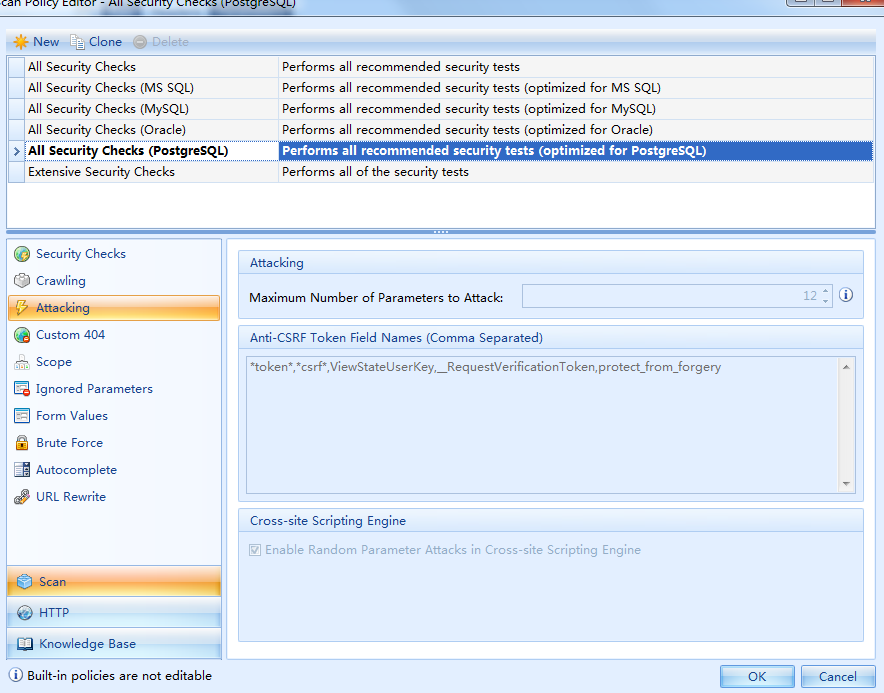Click row indicator arrow for PostgreSQL policy
This screenshot has width=884, height=693.
point(16,151)
